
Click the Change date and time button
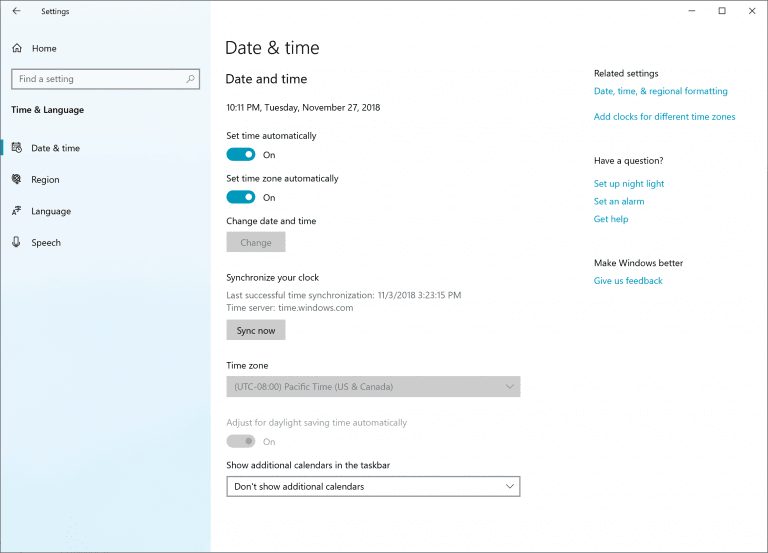point(256,242)
